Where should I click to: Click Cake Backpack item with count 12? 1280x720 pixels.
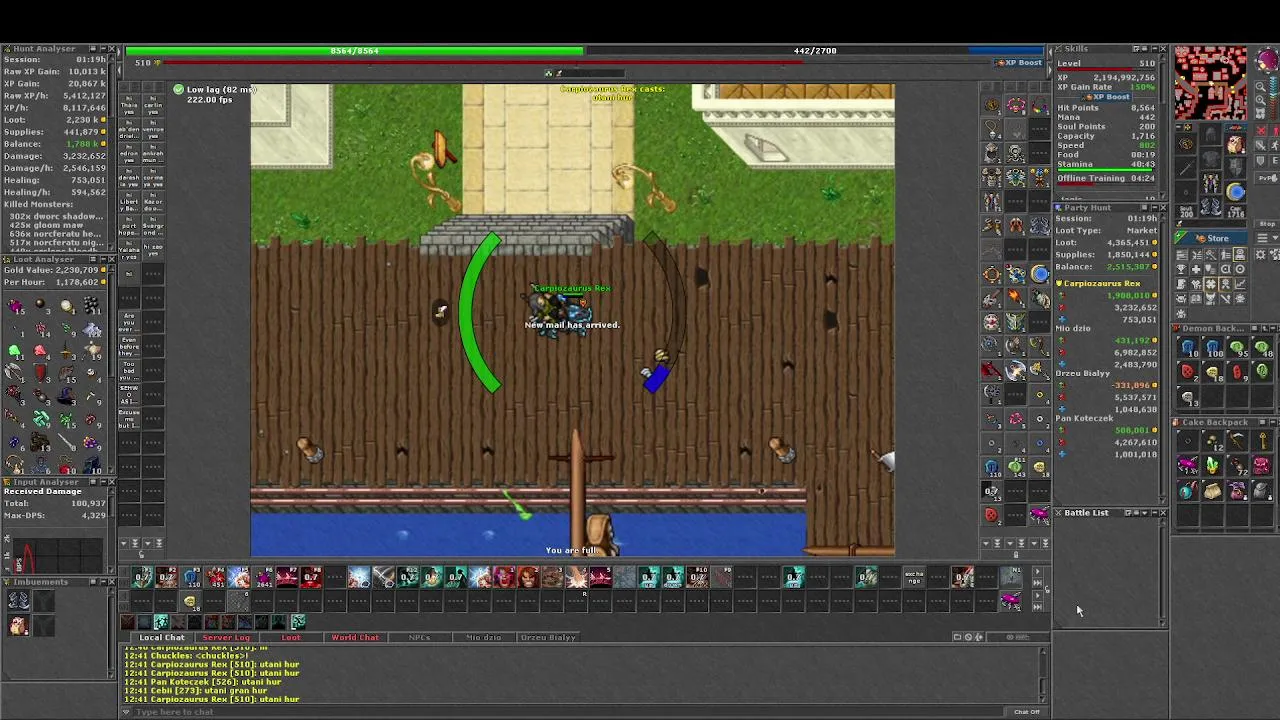pyautogui.click(x=1212, y=440)
